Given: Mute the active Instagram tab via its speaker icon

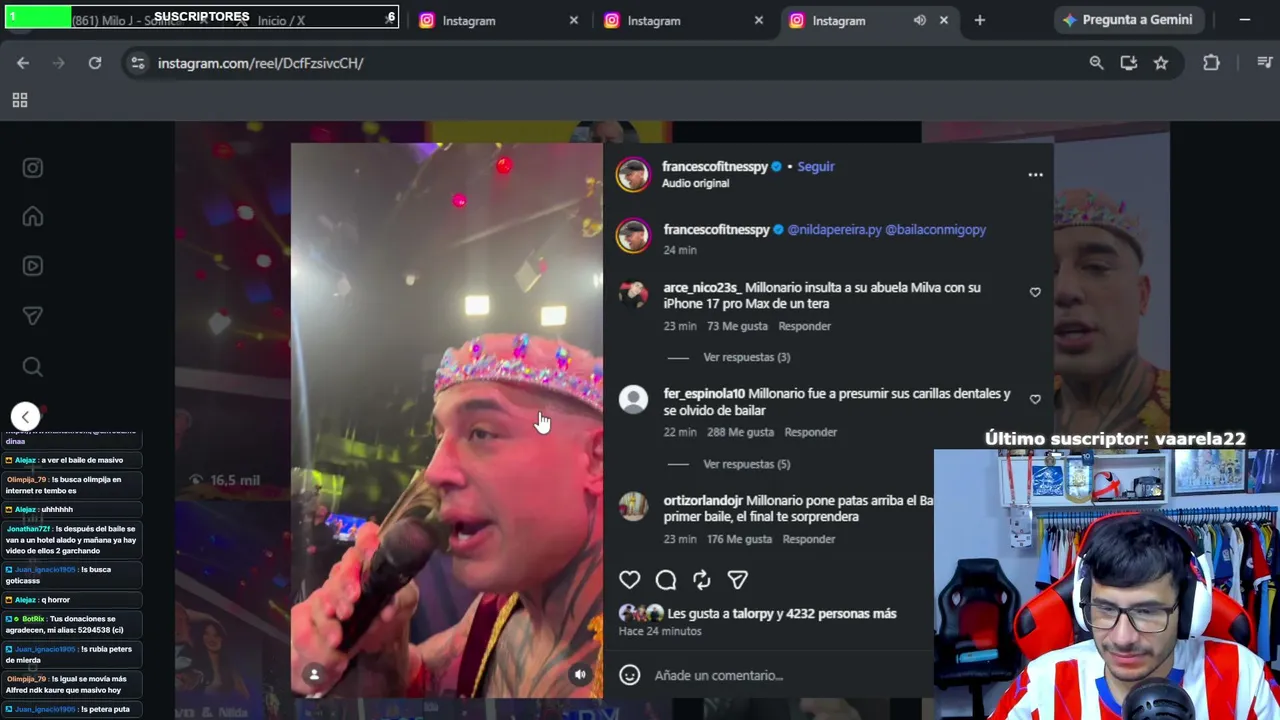Looking at the screenshot, I should [919, 20].
